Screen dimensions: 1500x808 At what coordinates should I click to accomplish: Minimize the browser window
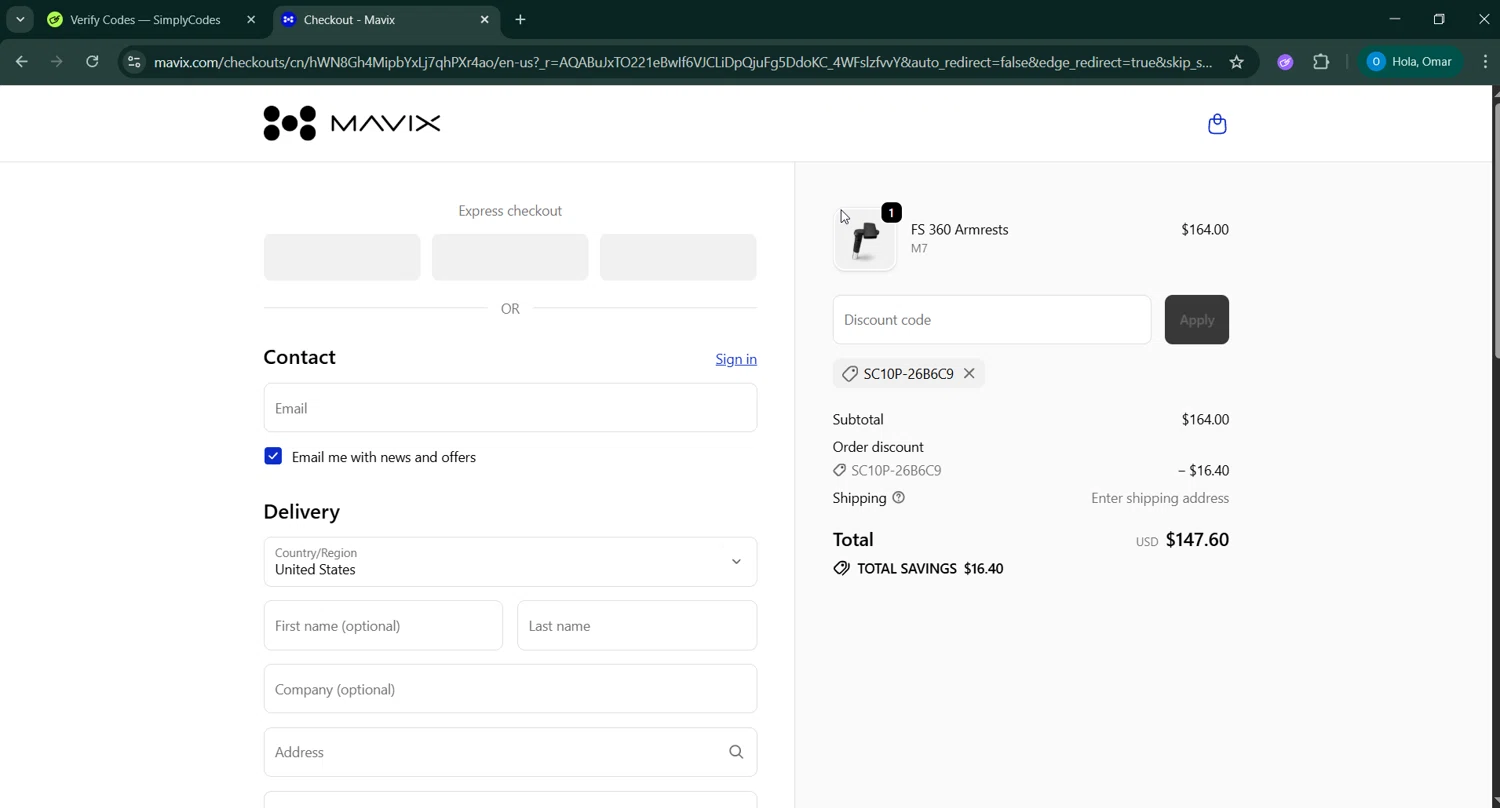click(1395, 19)
